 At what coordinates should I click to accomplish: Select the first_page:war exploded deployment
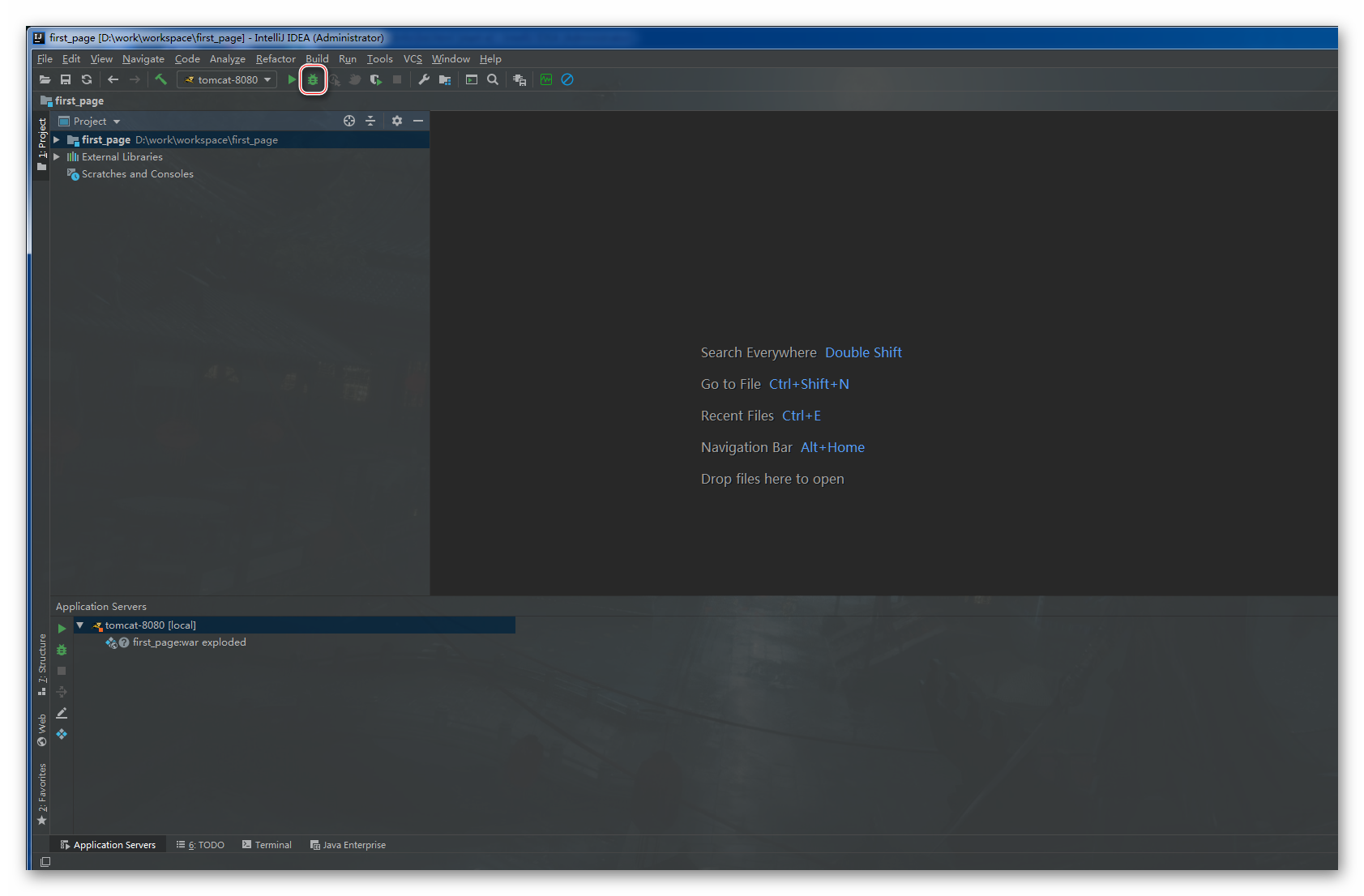click(x=188, y=642)
